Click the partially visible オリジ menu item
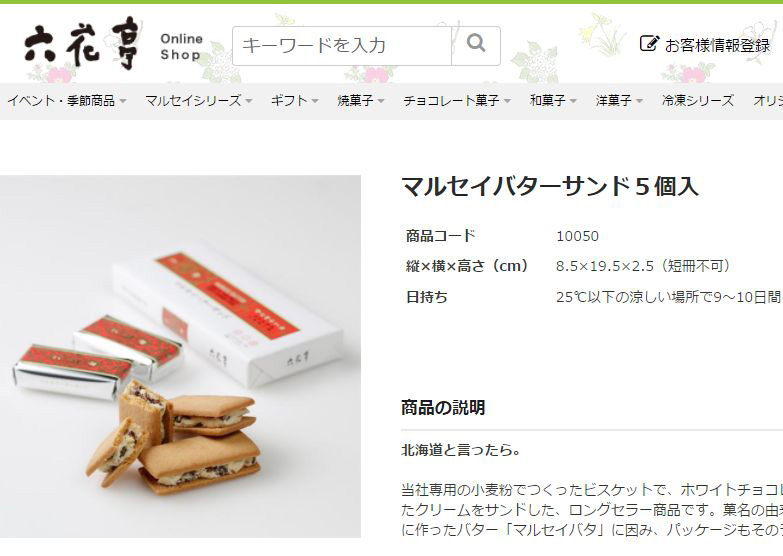 (768, 101)
